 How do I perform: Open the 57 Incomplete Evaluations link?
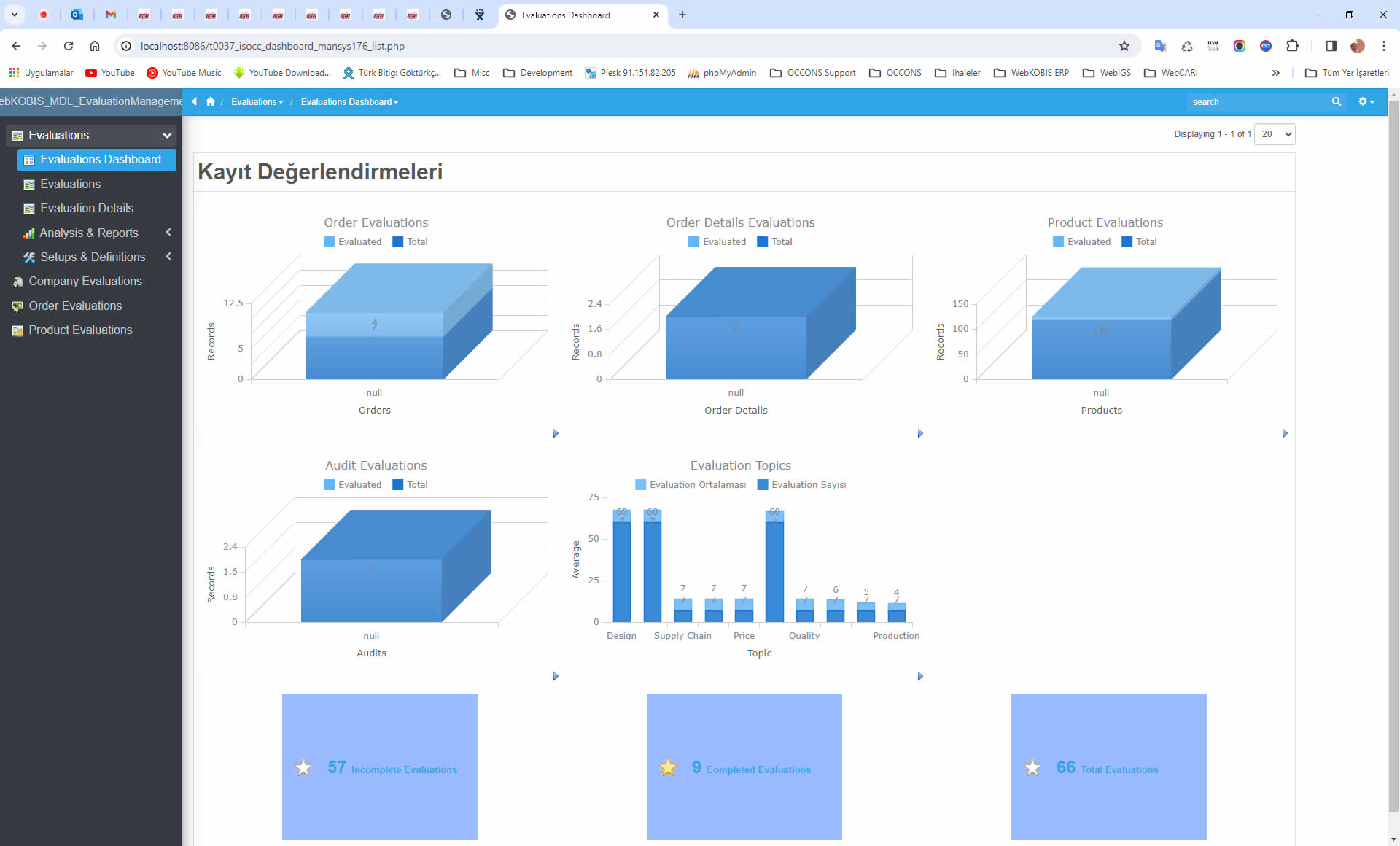point(392,768)
